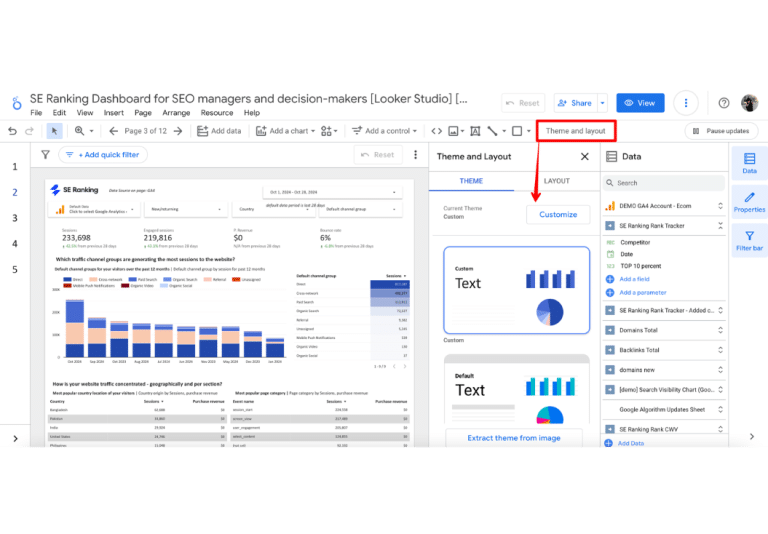Switch to the THEME tab
The width and height of the screenshot is (768, 534).
coord(471,181)
